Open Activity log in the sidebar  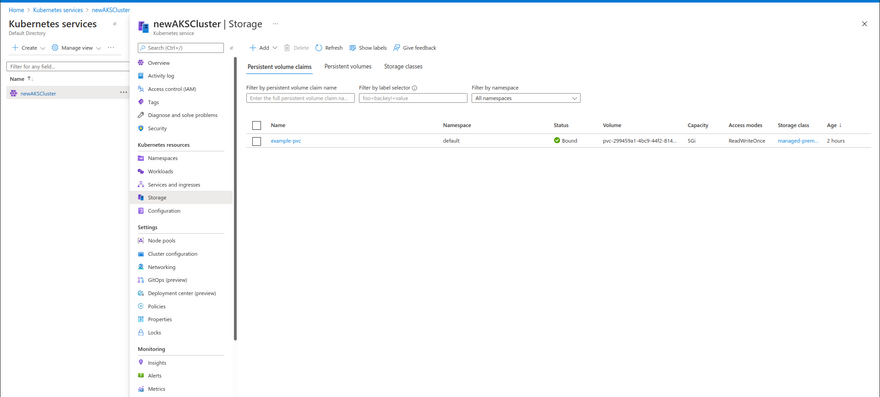(x=161, y=76)
